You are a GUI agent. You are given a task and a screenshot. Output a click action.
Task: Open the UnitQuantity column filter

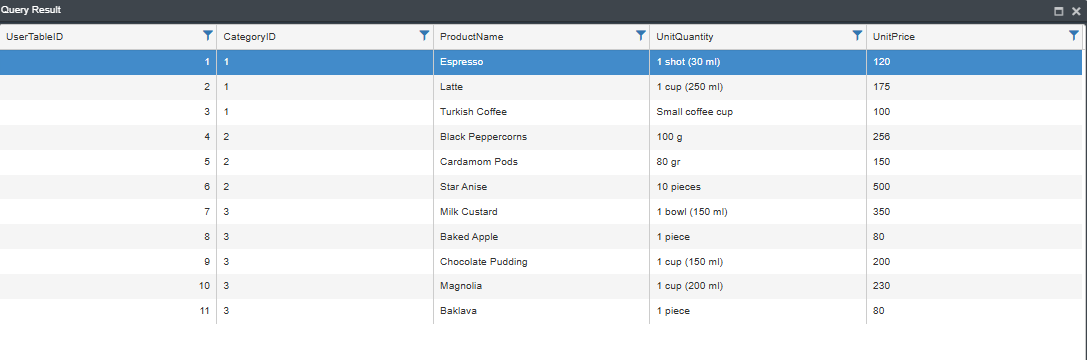click(x=858, y=36)
